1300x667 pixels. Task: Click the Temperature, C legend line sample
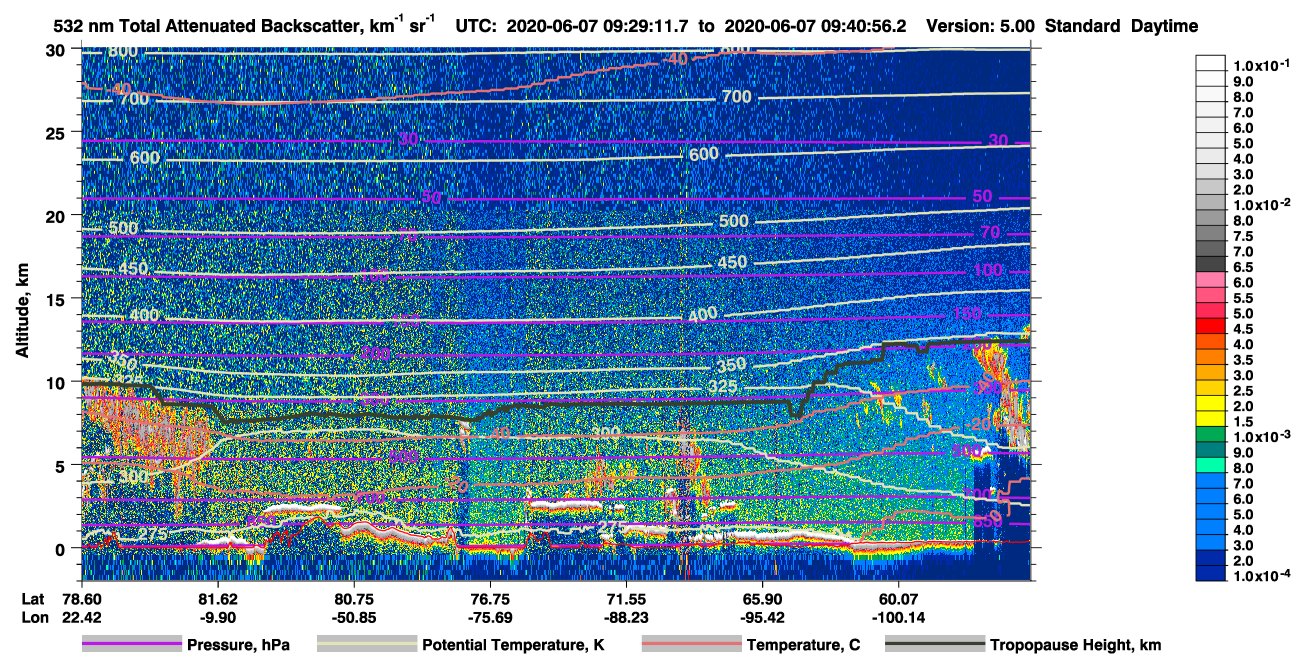(691, 645)
